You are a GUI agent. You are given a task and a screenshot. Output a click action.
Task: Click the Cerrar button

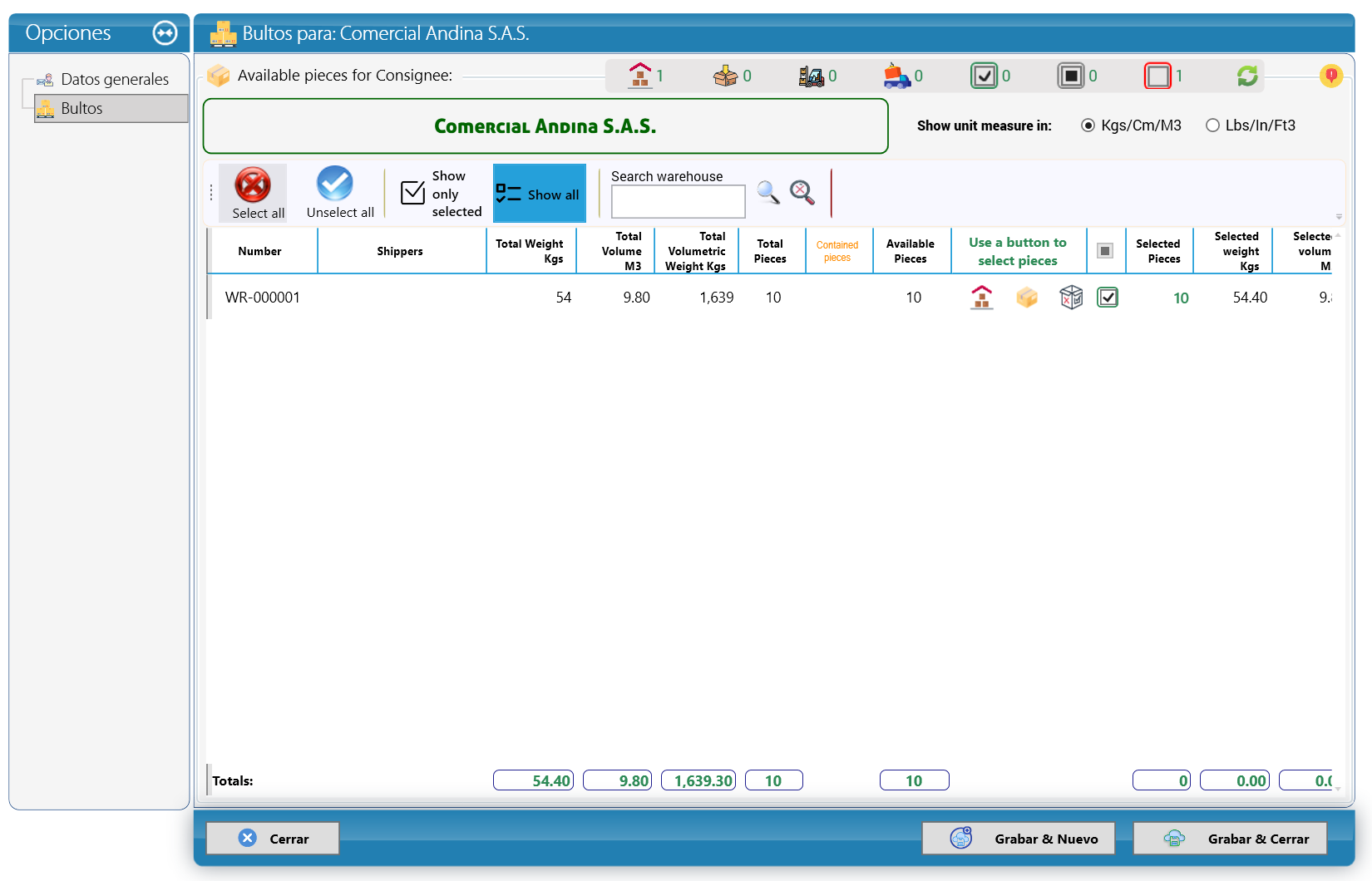[273, 839]
